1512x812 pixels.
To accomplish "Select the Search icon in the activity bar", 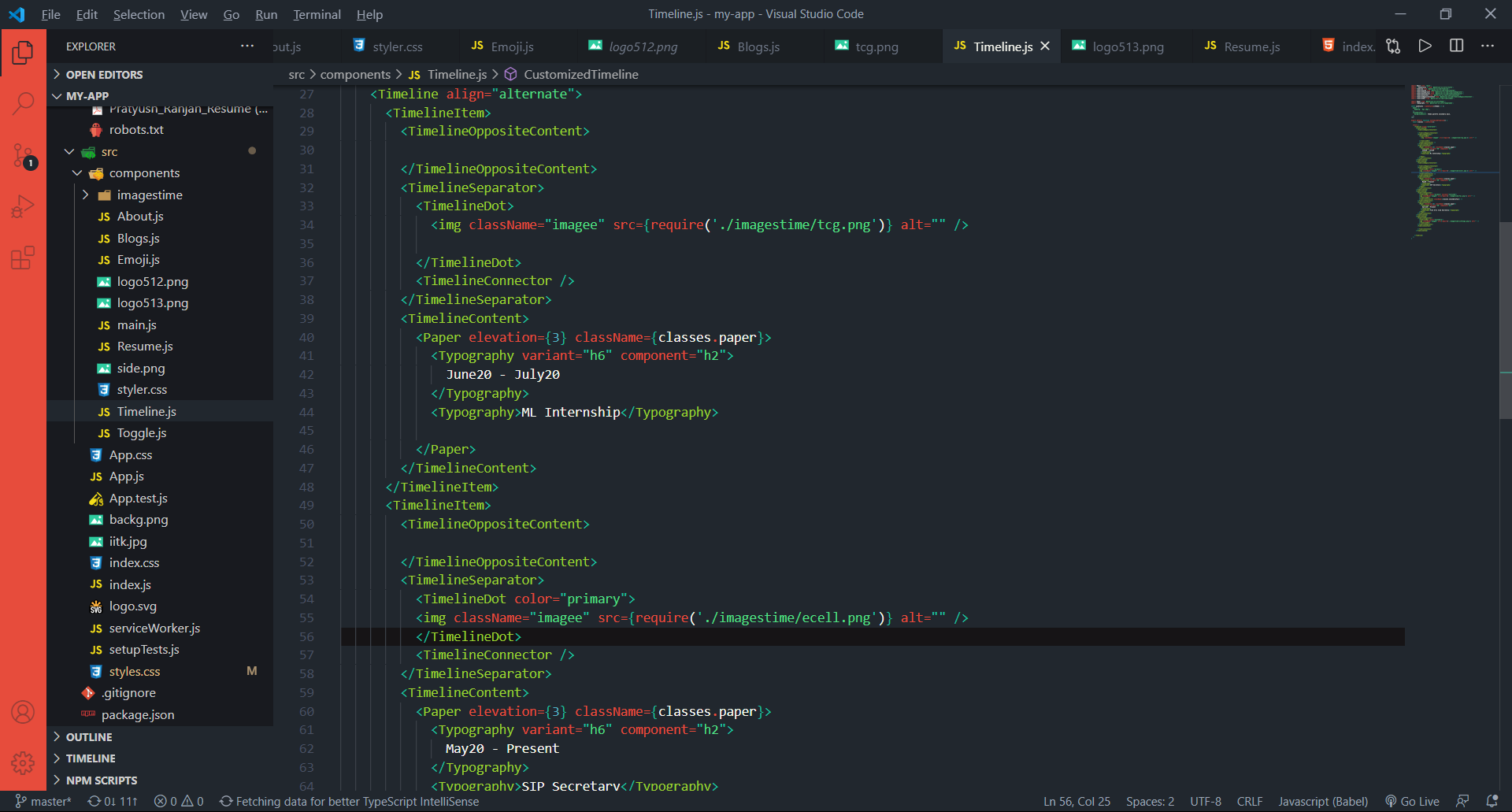I will point(23,103).
